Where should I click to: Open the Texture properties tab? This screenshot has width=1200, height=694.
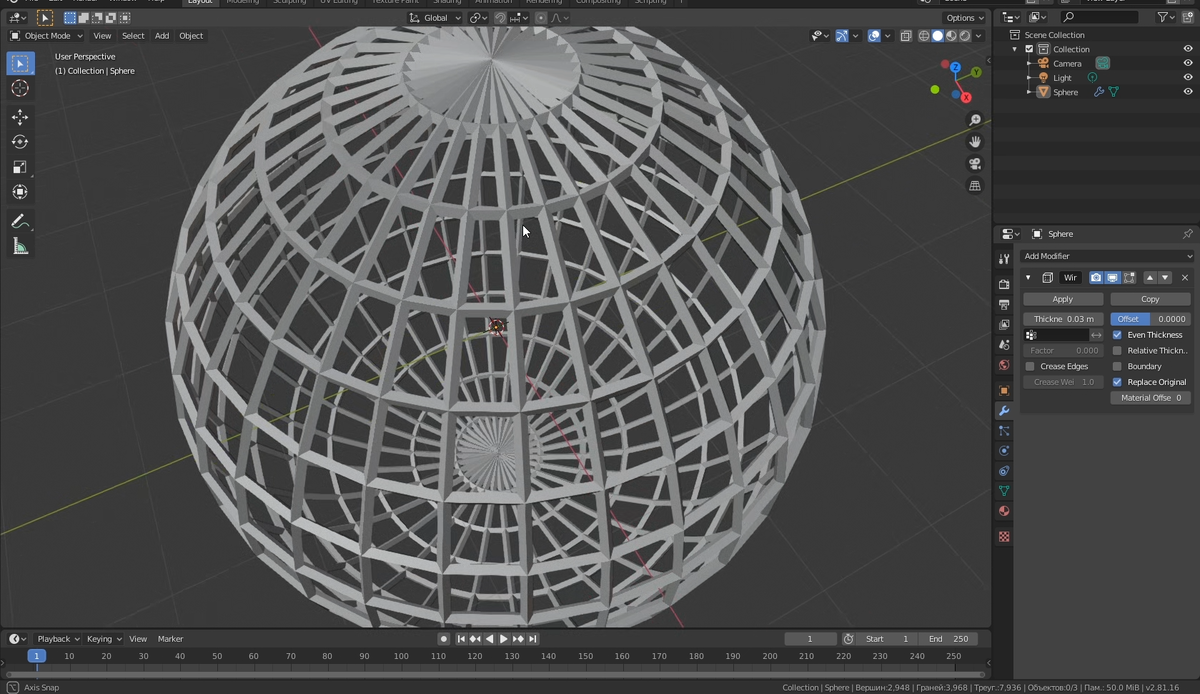pyautogui.click(x=1004, y=537)
